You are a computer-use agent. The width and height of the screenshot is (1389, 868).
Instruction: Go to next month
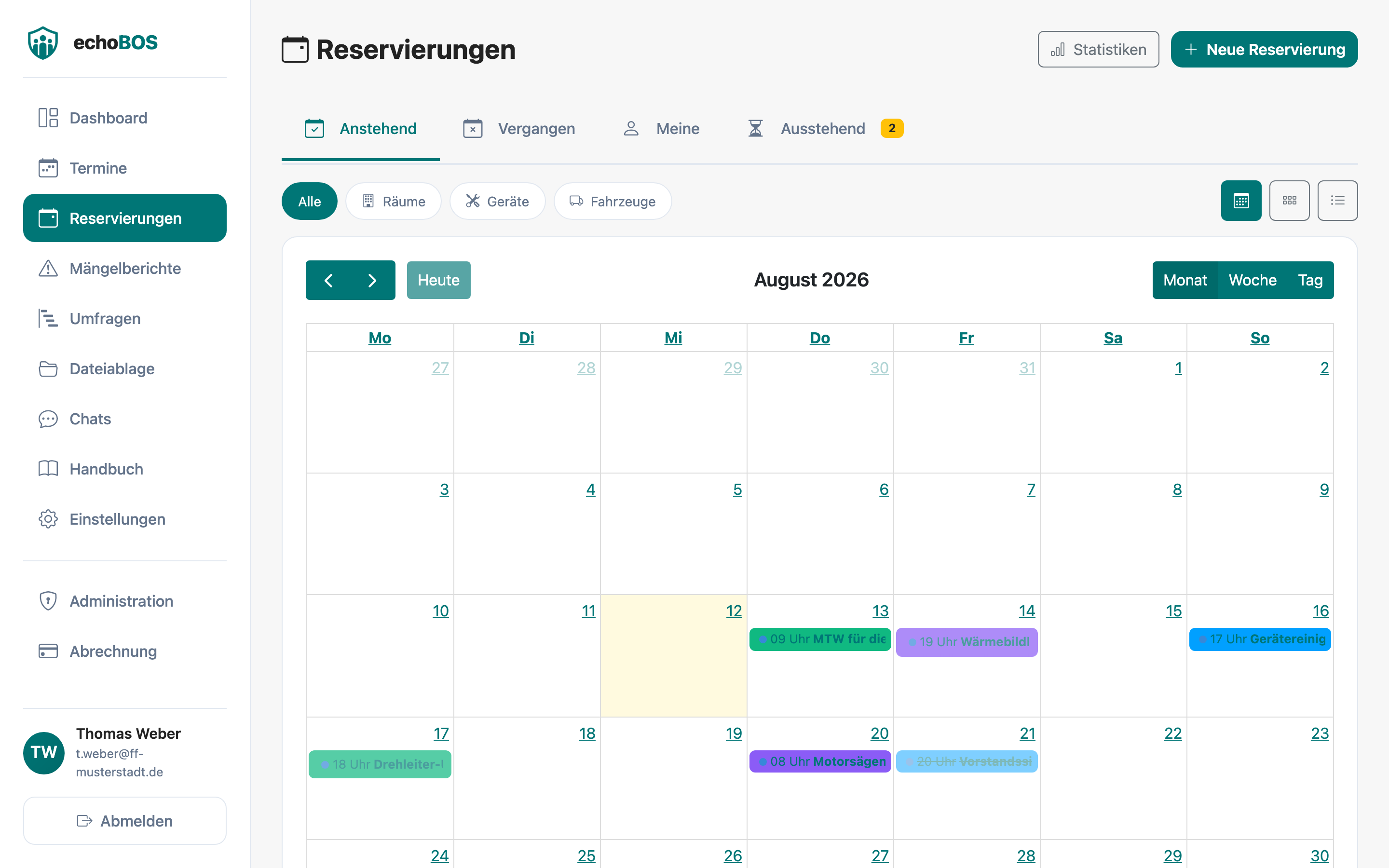pyautogui.click(x=372, y=280)
